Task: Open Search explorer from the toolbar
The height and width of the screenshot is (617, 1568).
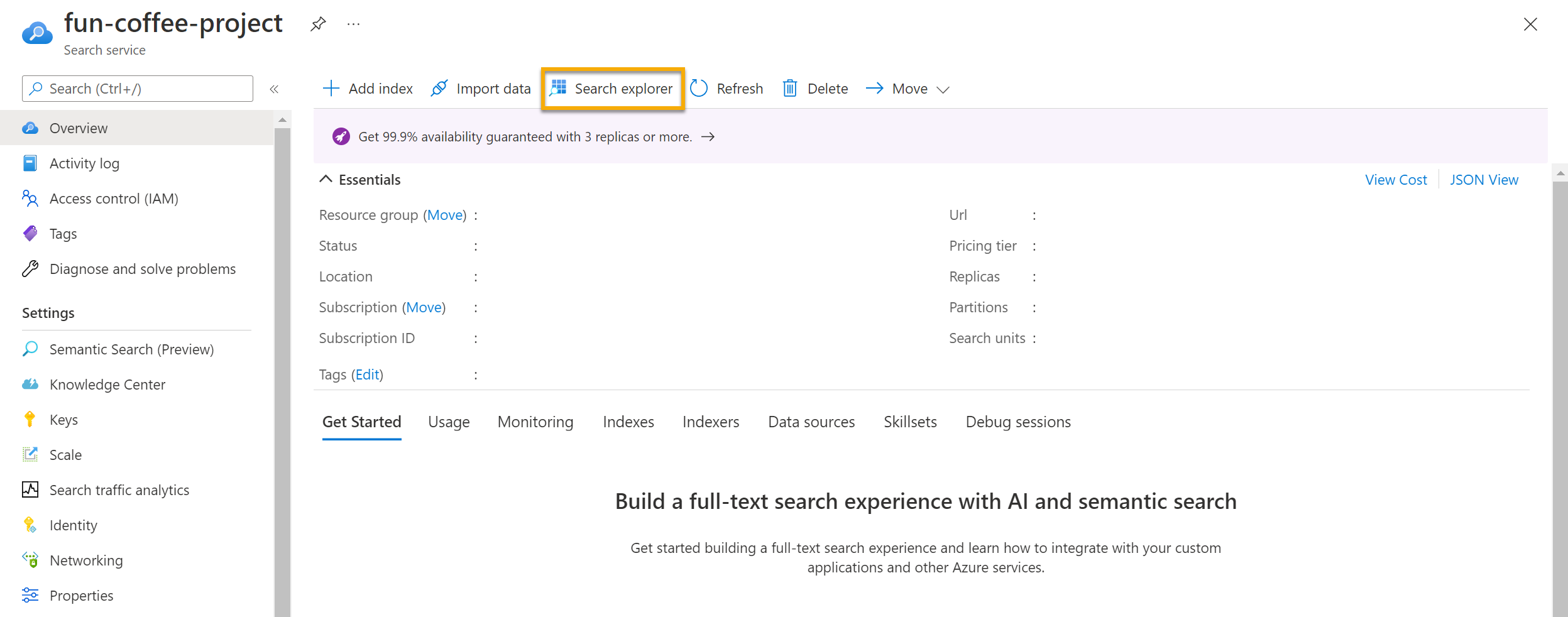Action: click(x=613, y=89)
